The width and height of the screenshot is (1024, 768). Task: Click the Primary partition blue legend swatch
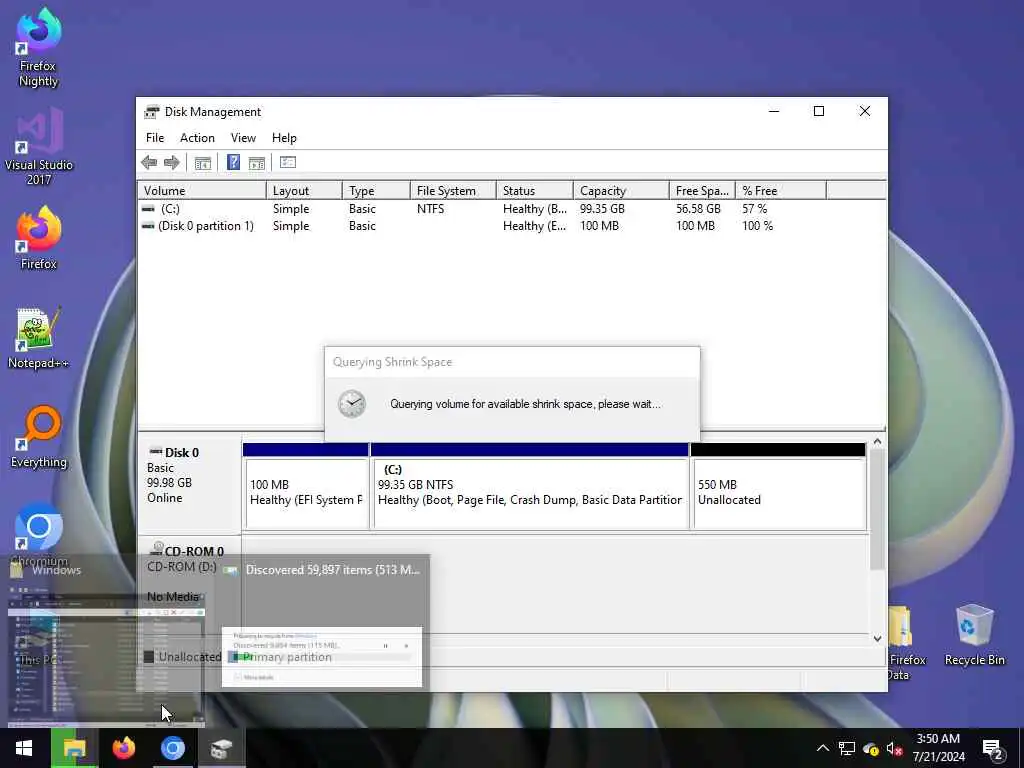tap(233, 657)
